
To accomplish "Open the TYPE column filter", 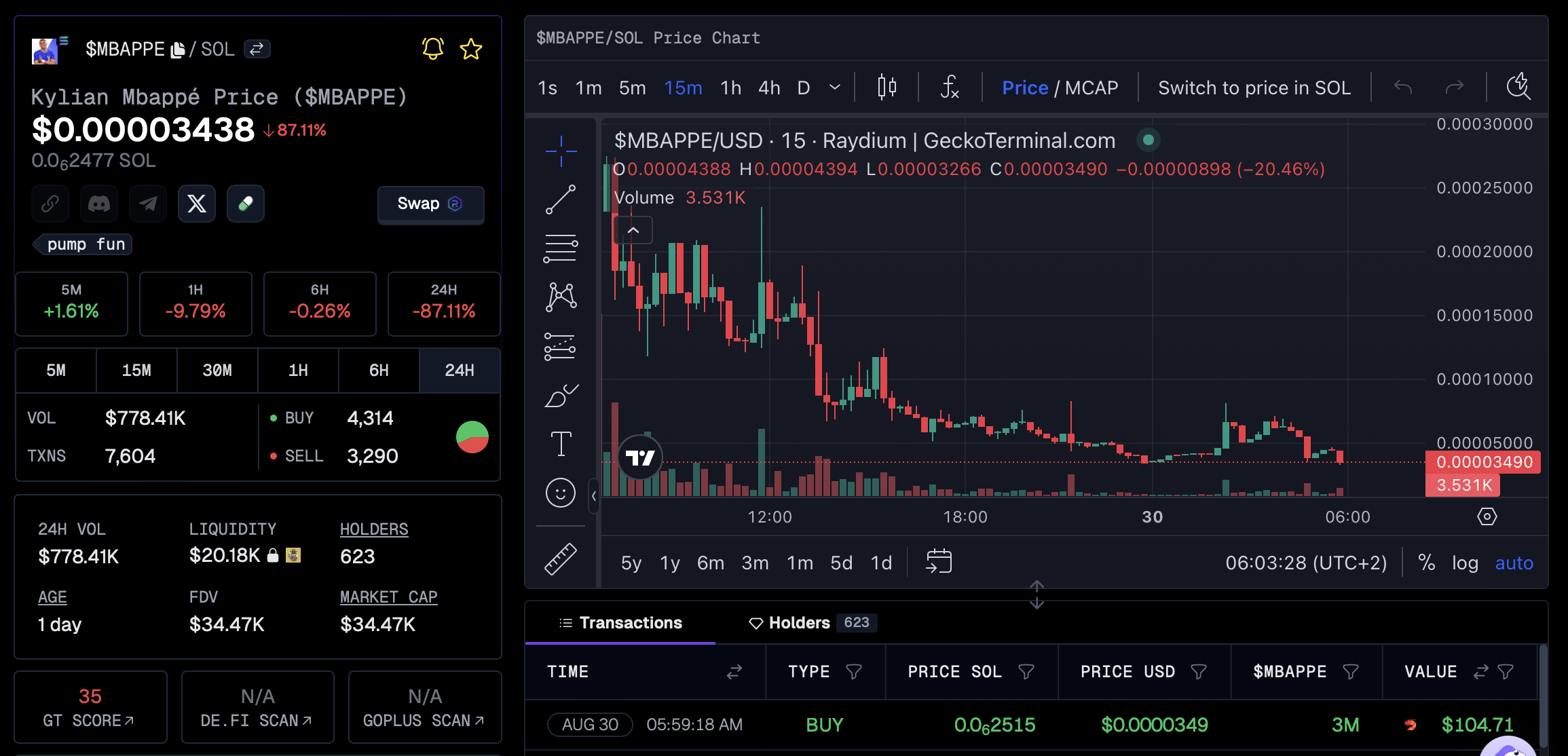I will click(x=854, y=672).
